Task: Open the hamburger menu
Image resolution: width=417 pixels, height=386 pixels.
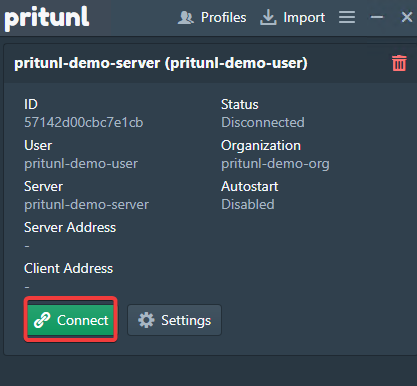Action: coord(347,17)
